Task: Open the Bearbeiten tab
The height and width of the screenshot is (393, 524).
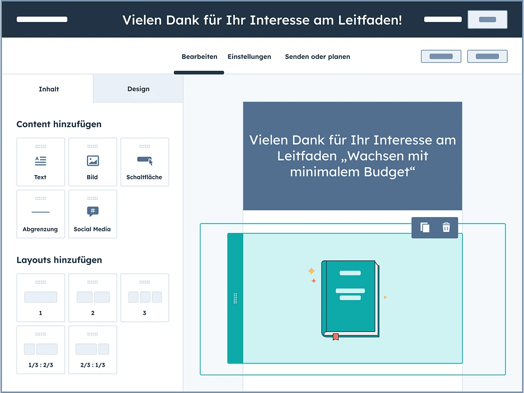Action: pos(199,56)
